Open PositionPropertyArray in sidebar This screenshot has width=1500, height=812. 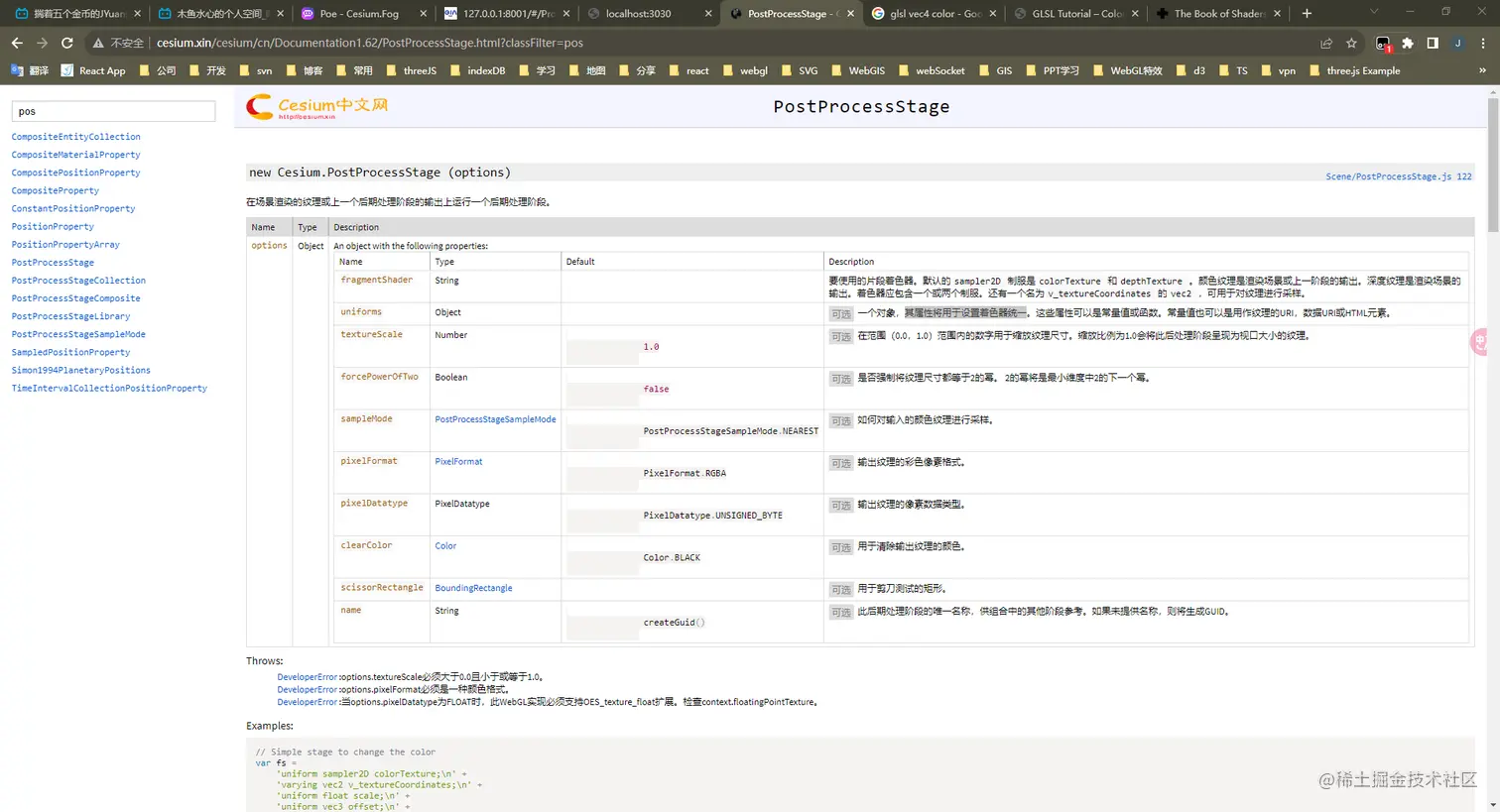click(65, 244)
